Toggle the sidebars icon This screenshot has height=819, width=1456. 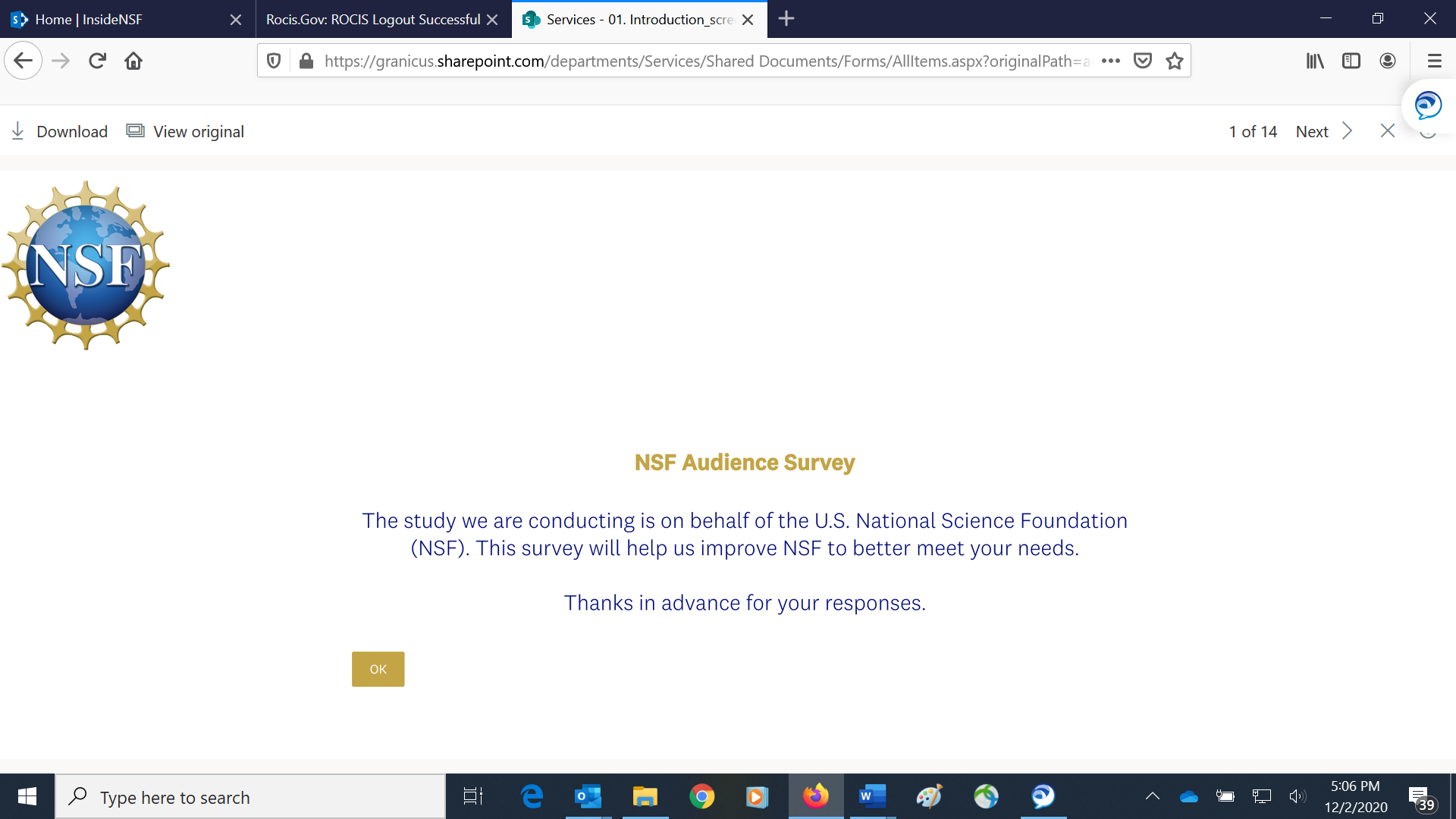coord(1351,61)
